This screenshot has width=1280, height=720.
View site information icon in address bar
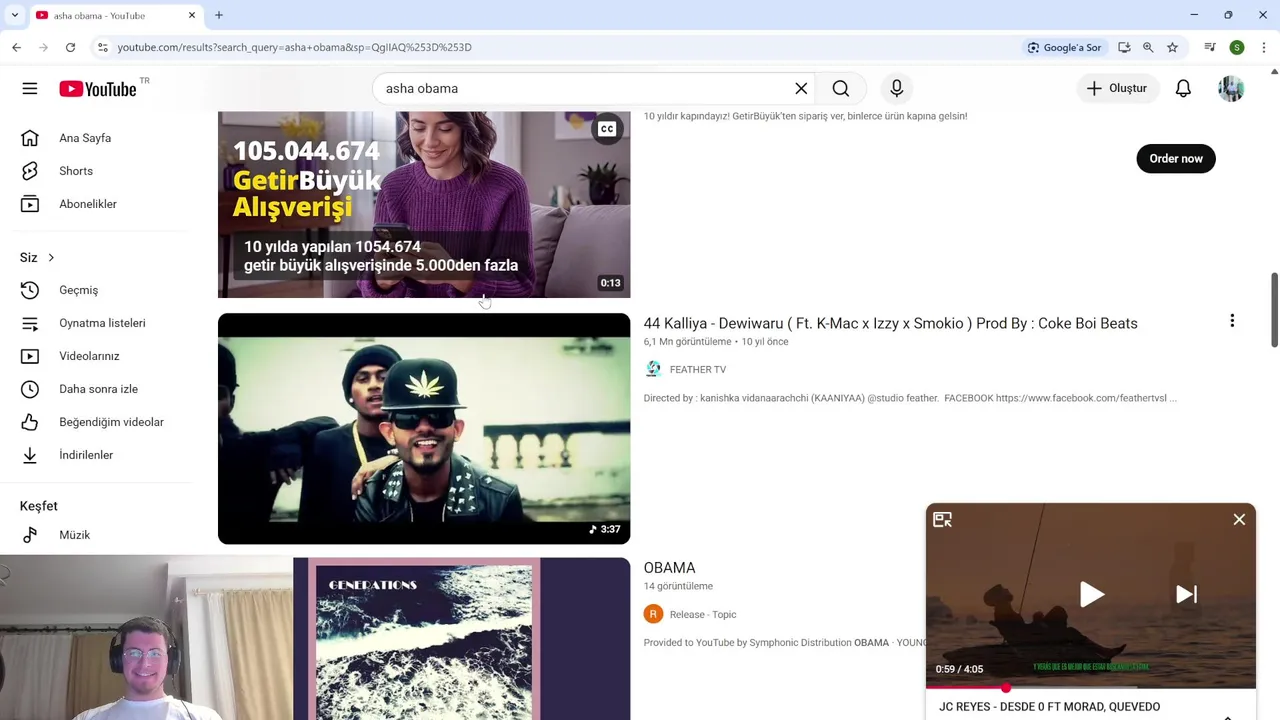click(102, 47)
